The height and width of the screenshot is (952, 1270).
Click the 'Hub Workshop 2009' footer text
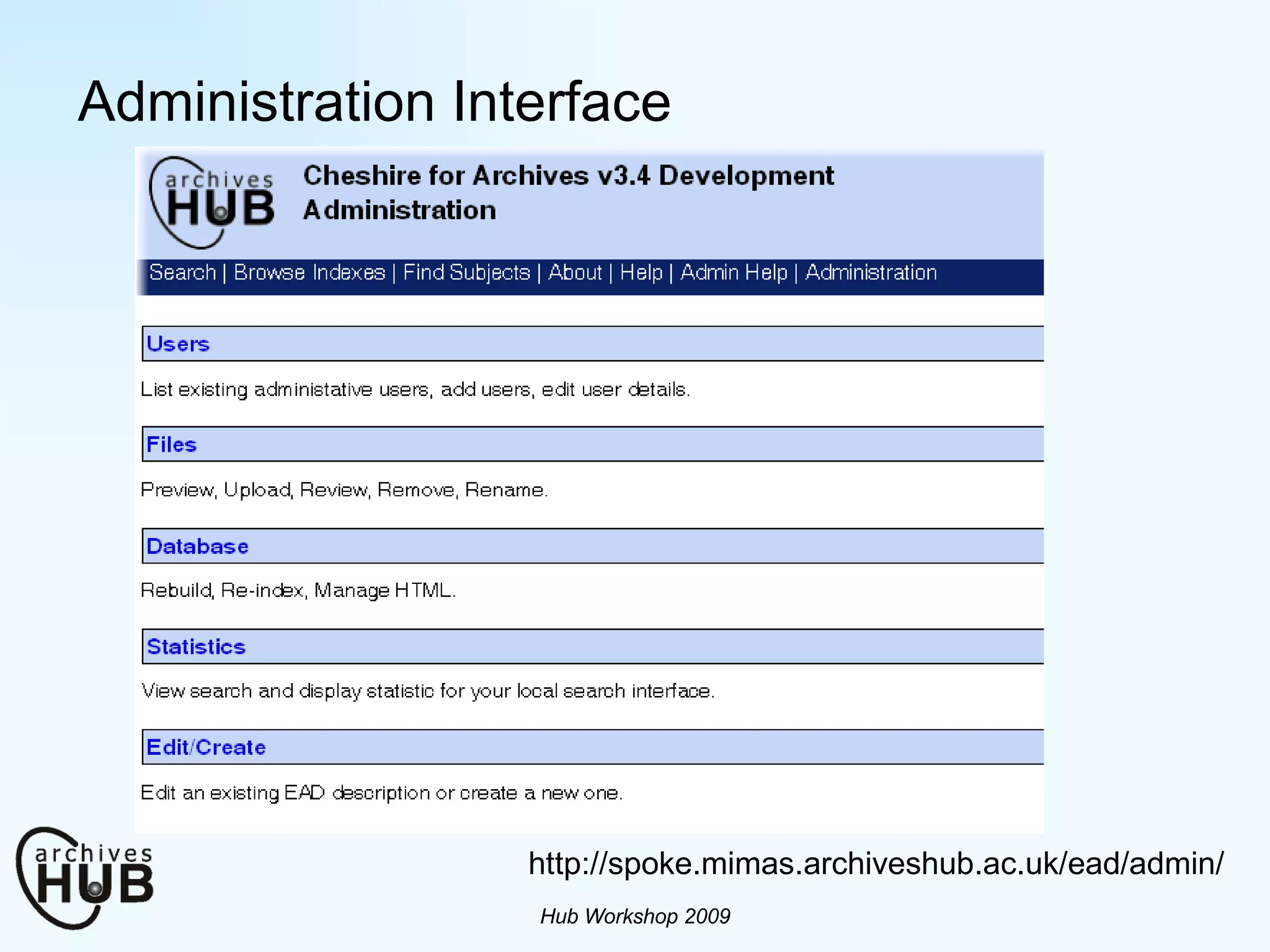point(635,916)
